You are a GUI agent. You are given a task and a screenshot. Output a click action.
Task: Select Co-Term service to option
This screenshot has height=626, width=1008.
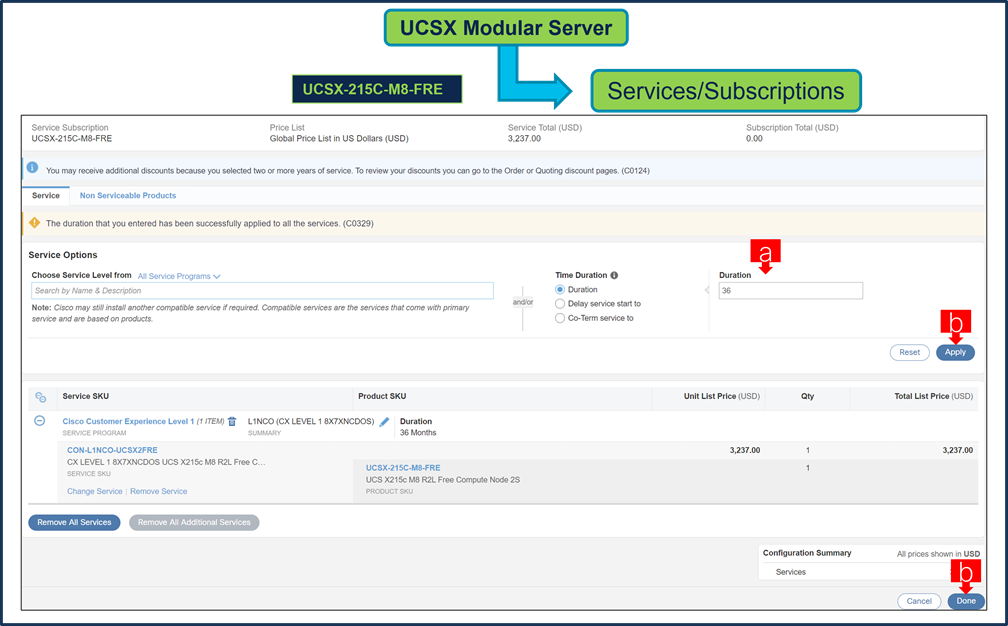point(560,318)
